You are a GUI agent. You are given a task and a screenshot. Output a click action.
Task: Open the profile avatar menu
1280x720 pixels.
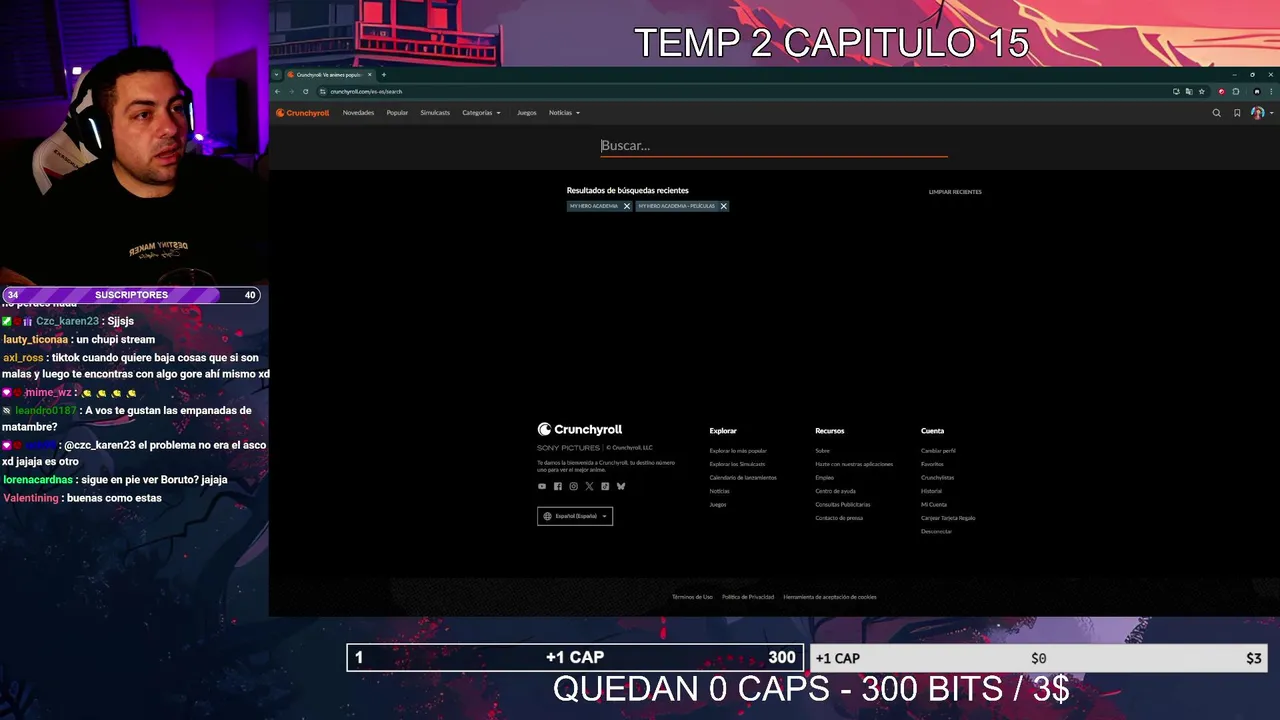[x=1258, y=113]
